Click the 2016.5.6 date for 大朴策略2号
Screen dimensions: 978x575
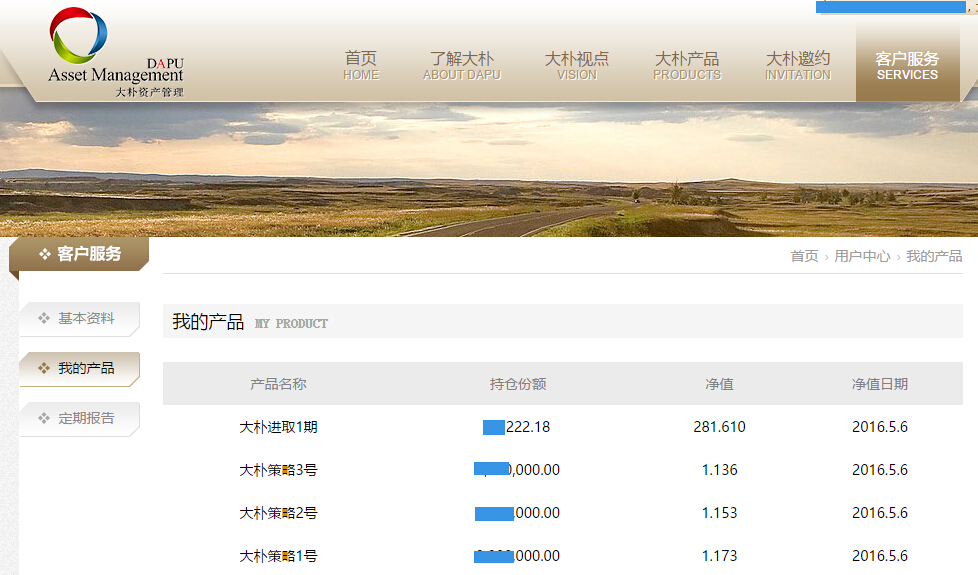[879, 513]
